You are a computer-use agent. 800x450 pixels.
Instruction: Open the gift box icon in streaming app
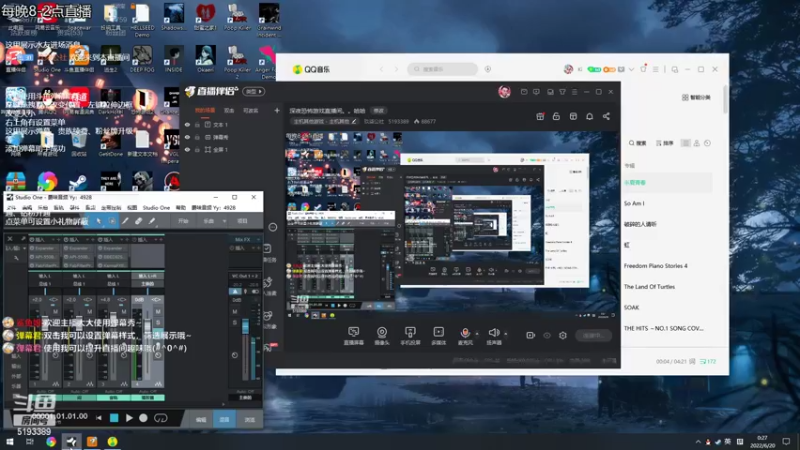[x=540, y=116]
